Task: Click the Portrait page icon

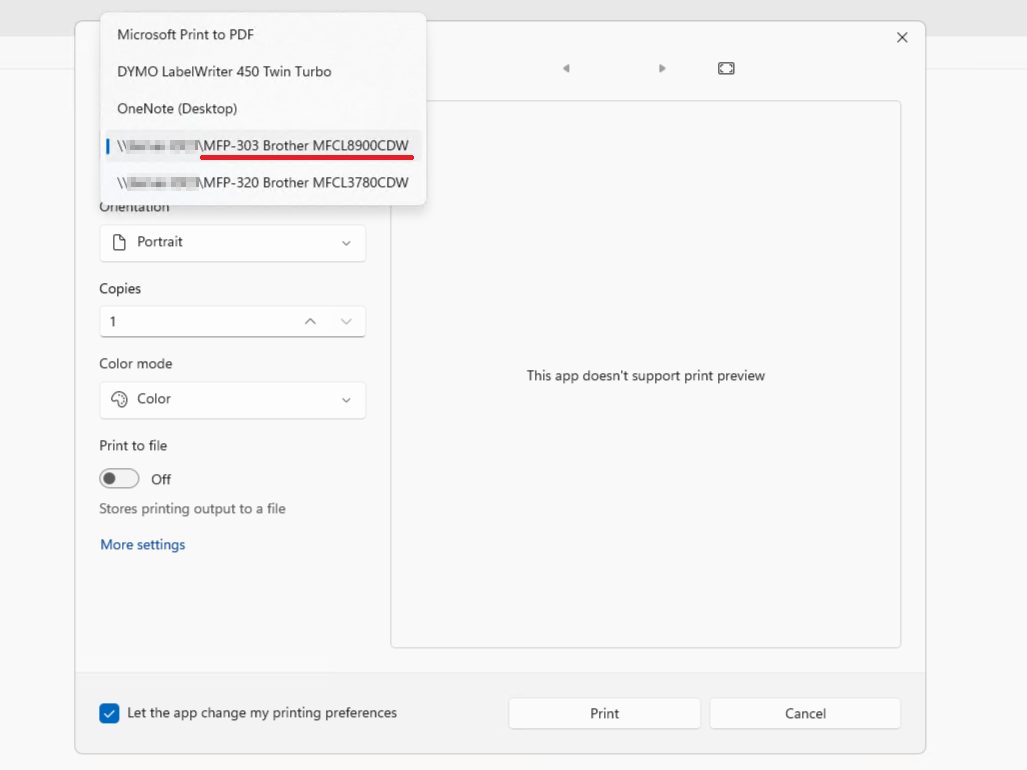Action: coord(119,242)
